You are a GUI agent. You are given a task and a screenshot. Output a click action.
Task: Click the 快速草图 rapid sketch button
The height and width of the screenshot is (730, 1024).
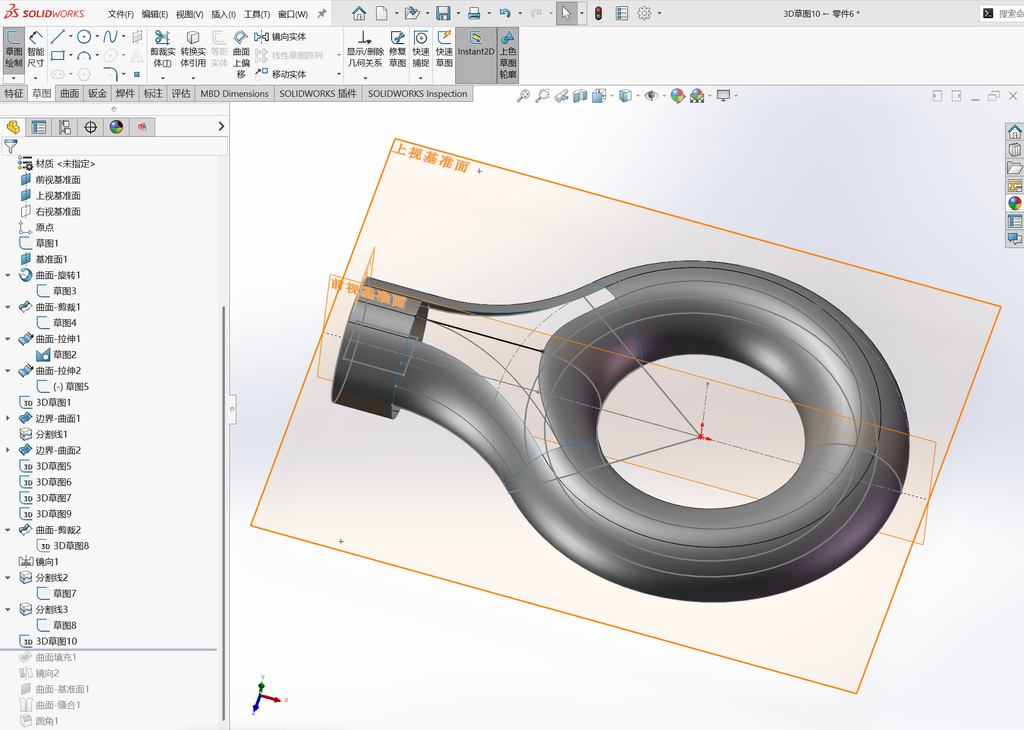(x=444, y=50)
